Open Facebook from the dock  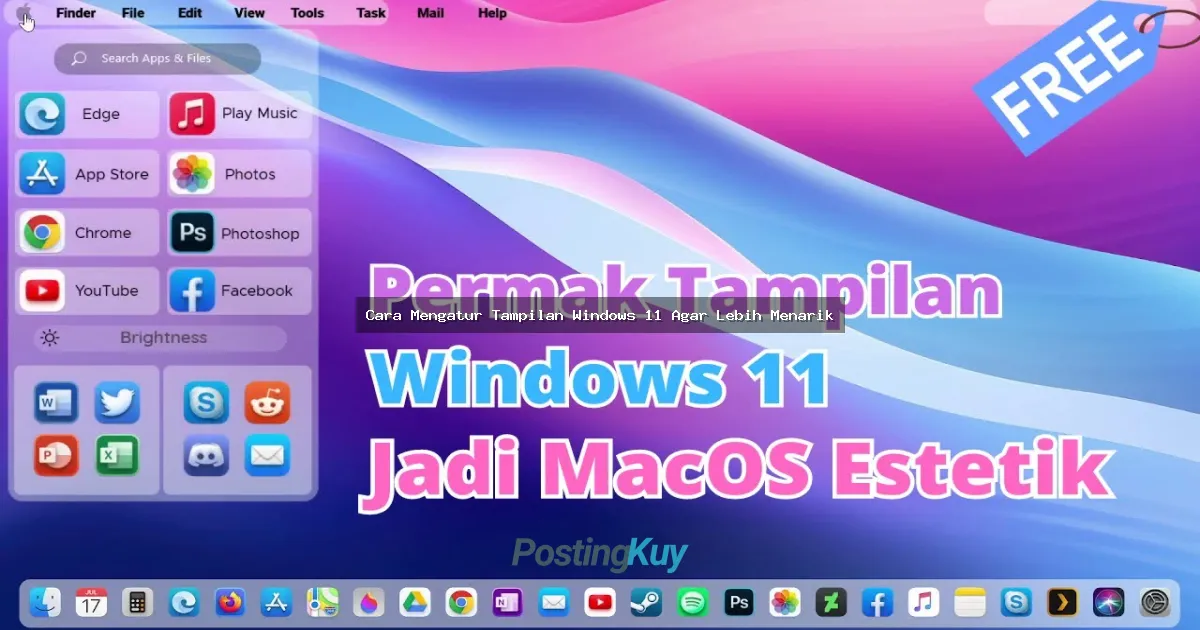[x=878, y=602]
